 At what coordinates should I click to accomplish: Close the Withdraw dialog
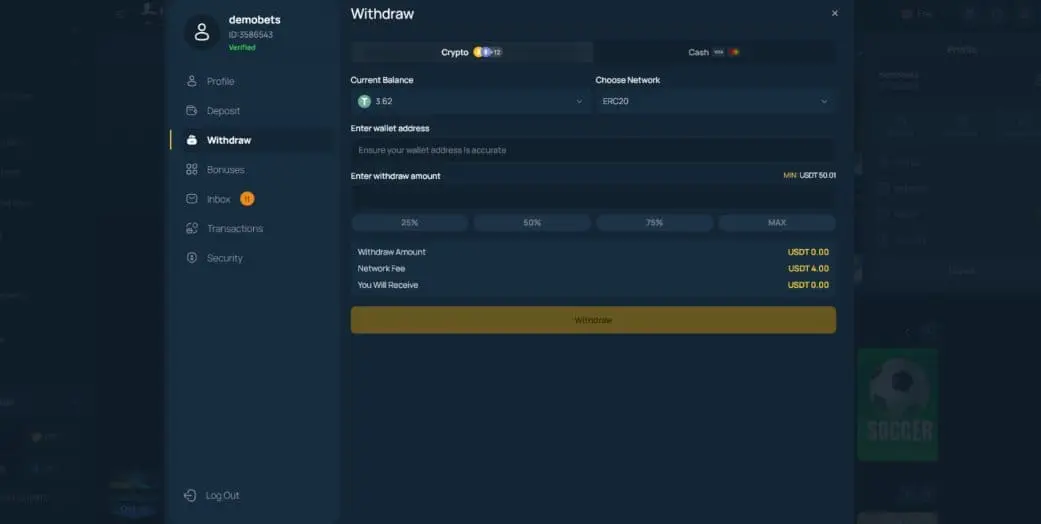coord(835,14)
